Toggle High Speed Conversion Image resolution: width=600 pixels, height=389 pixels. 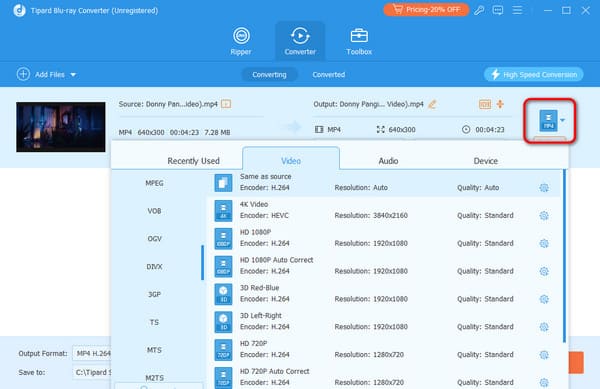534,75
